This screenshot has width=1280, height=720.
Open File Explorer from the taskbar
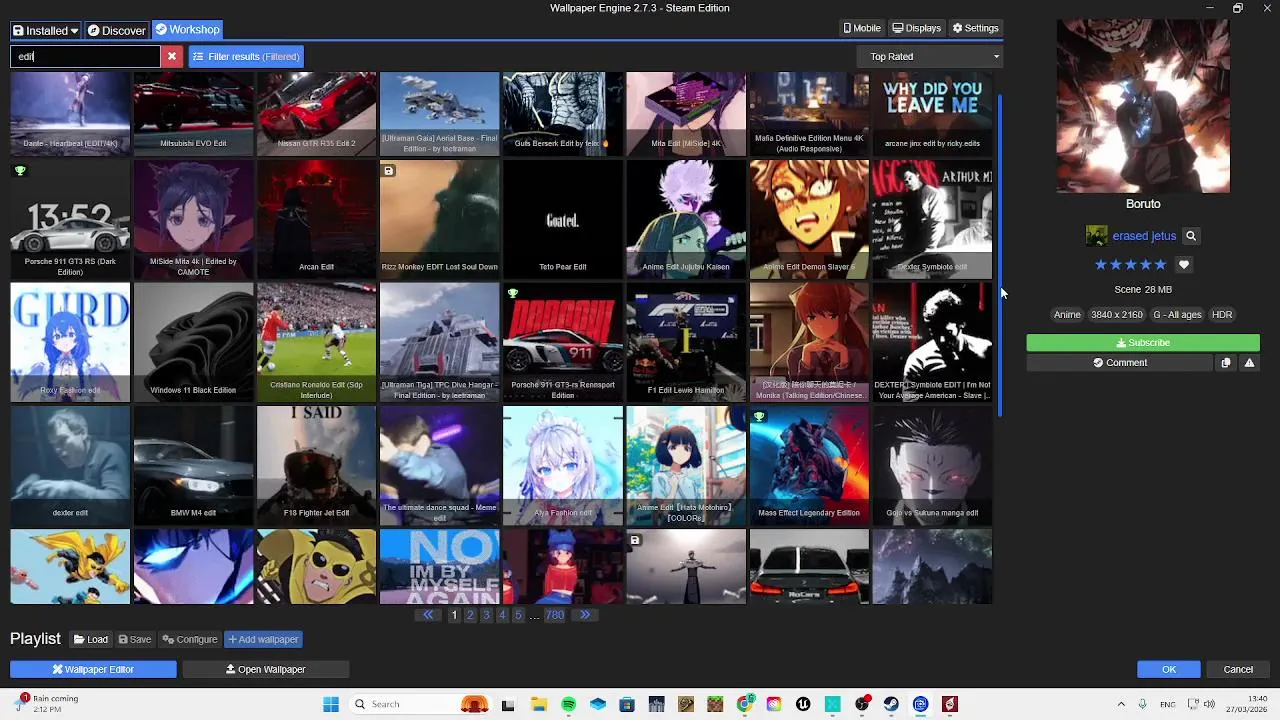539,704
